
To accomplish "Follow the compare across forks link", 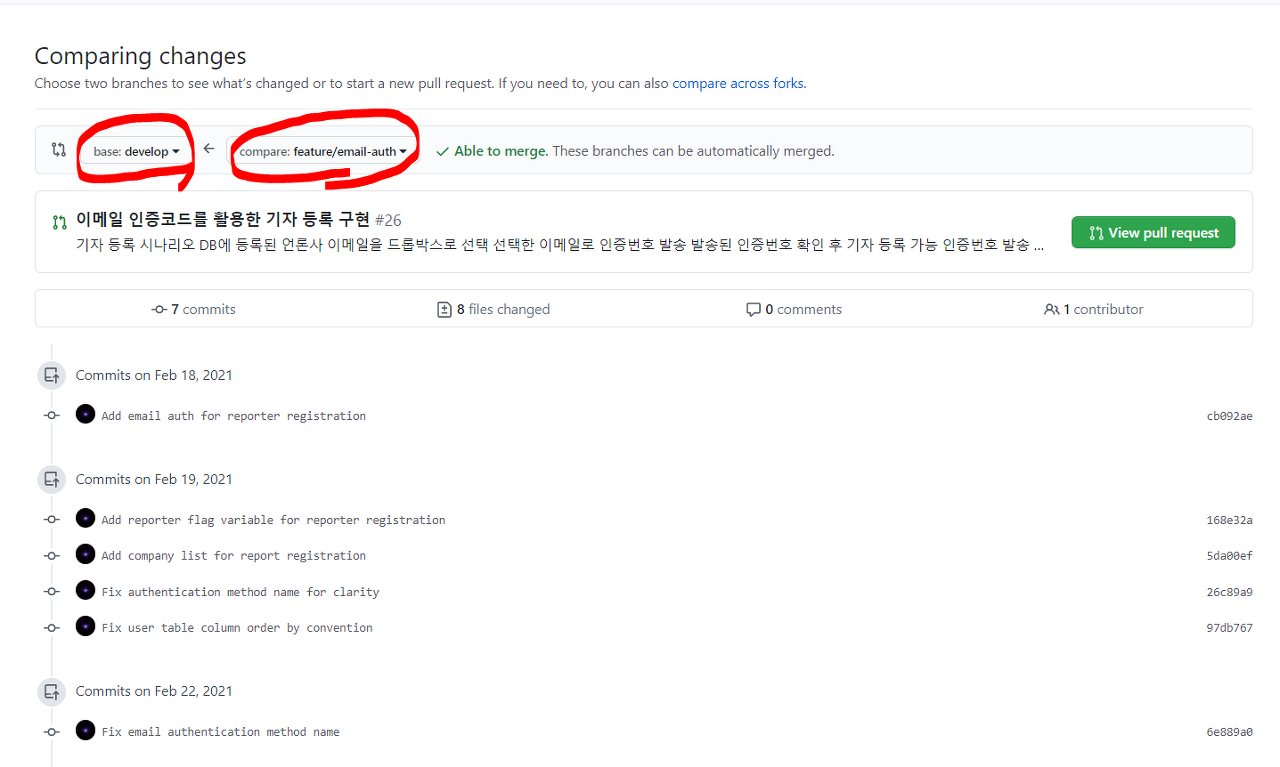I will tap(738, 83).
